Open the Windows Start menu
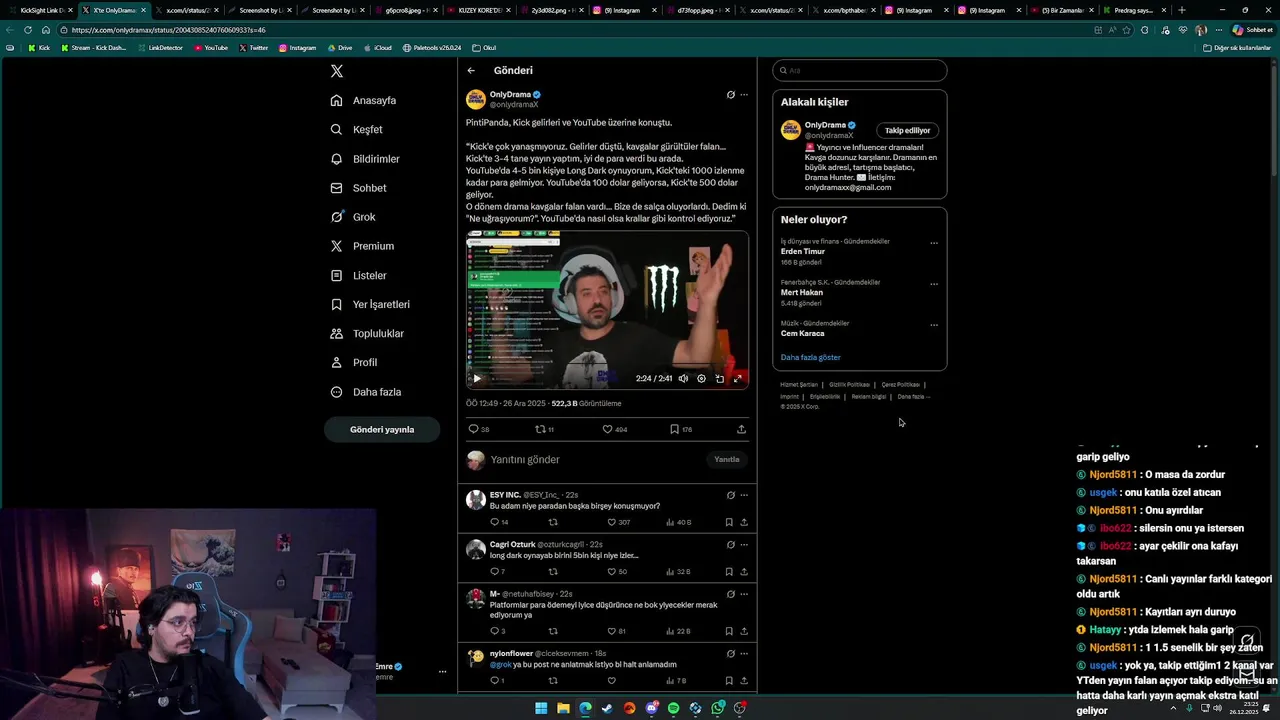 point(541,708)
